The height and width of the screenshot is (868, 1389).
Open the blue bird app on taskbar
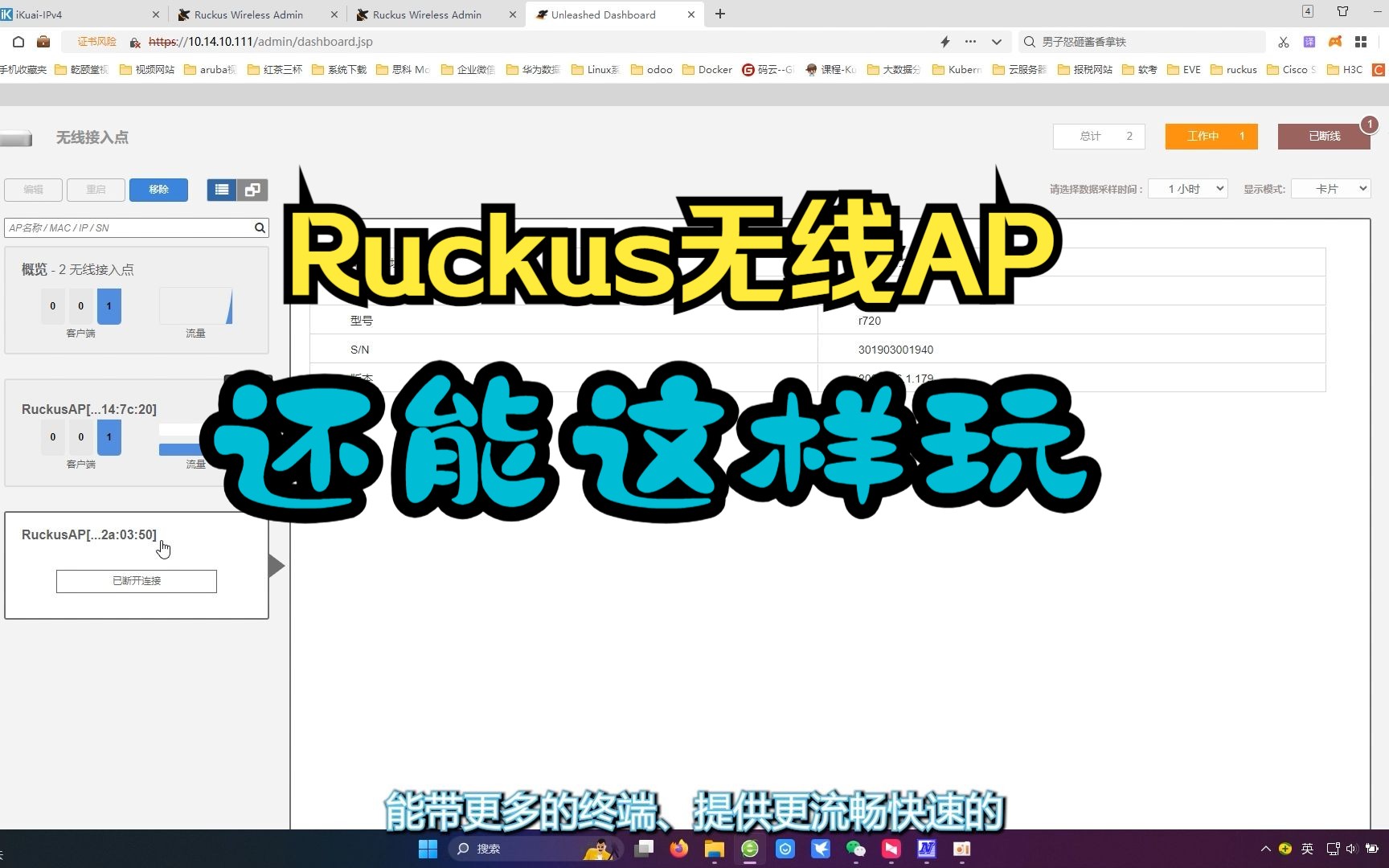821,849
